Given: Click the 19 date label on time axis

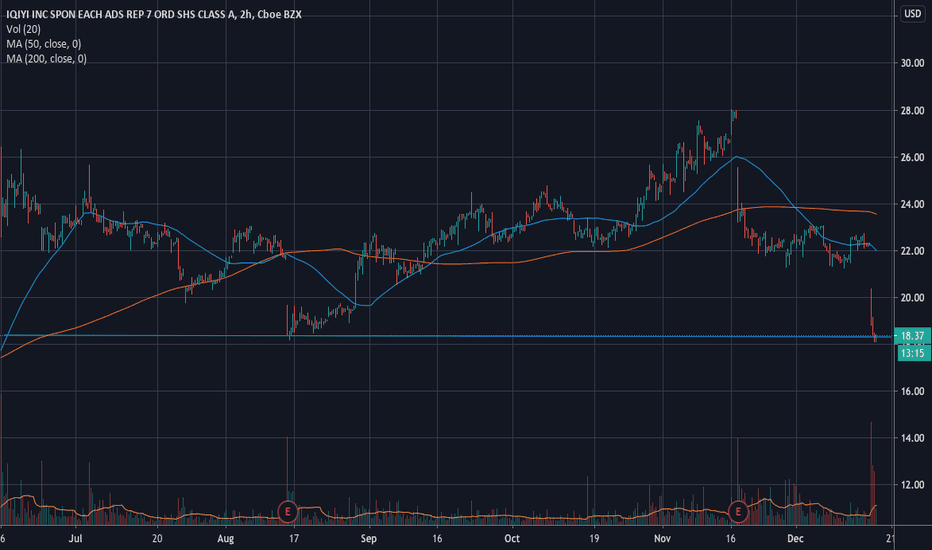Looking at the screenshot, I should [x=594, y=539].
